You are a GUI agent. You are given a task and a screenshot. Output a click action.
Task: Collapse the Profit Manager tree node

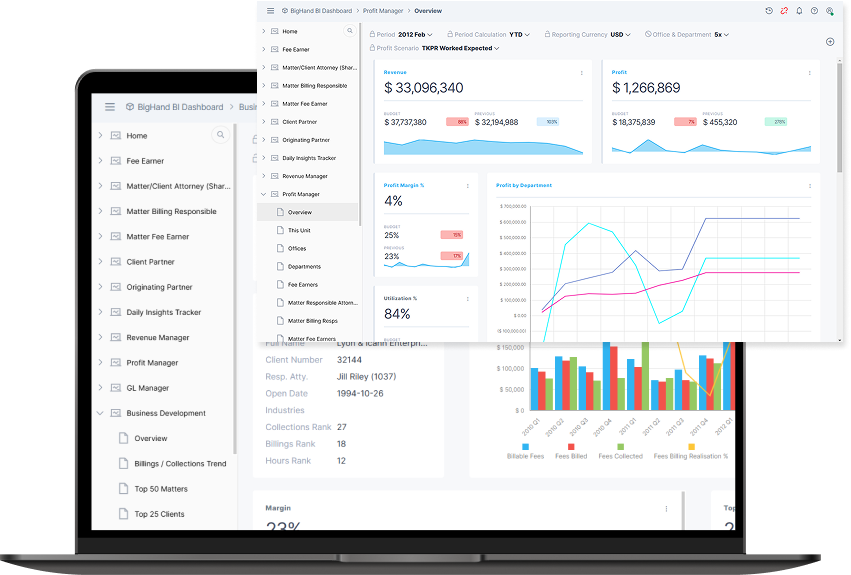tap(263, 194)
